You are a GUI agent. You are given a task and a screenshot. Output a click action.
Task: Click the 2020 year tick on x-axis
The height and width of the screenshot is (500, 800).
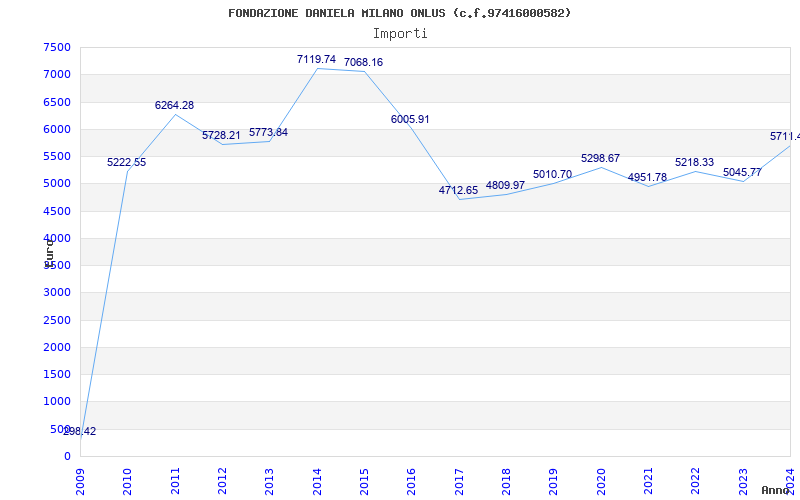(601, 479)
